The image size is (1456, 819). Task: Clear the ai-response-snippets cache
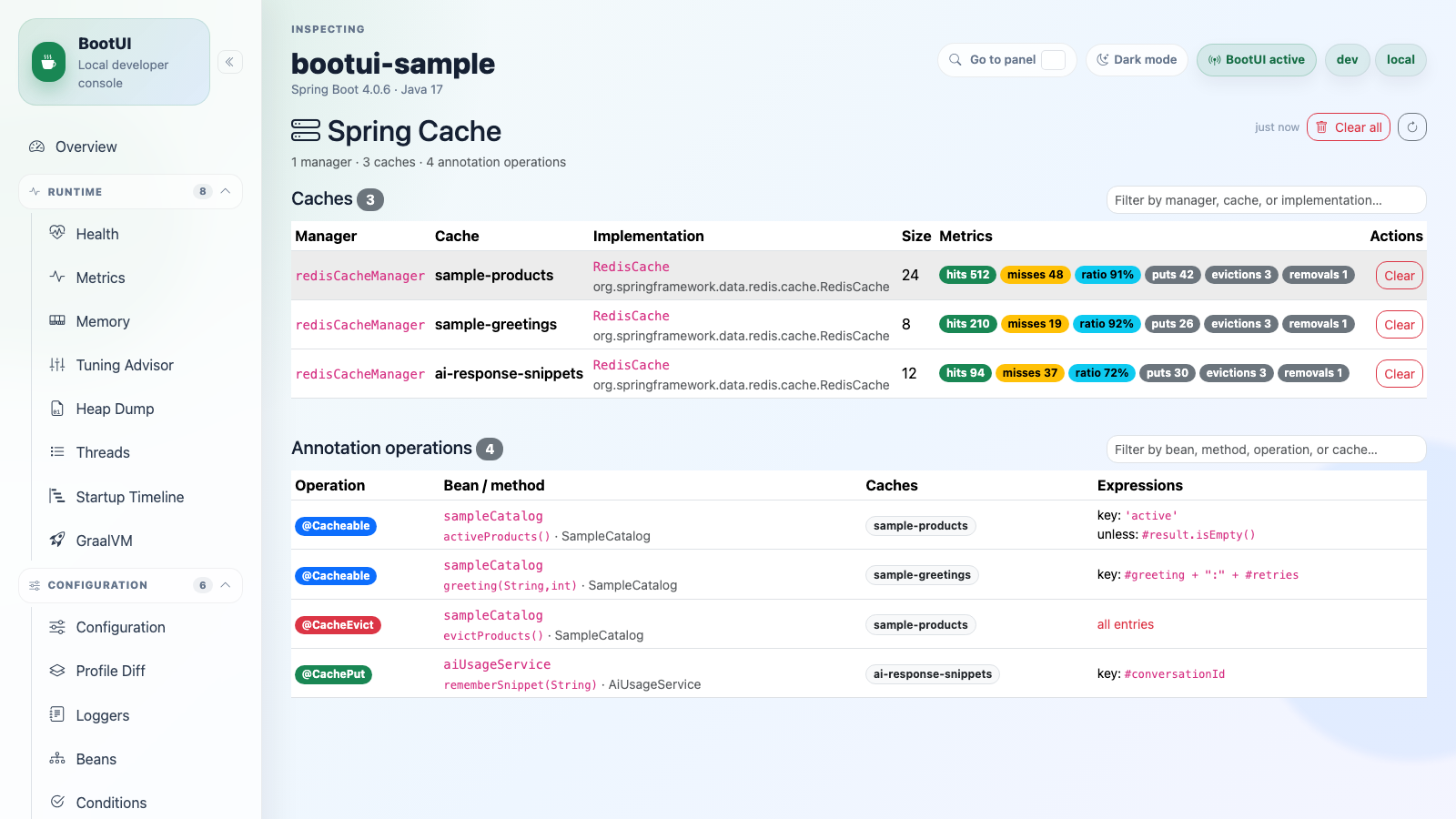[1400, 374]
